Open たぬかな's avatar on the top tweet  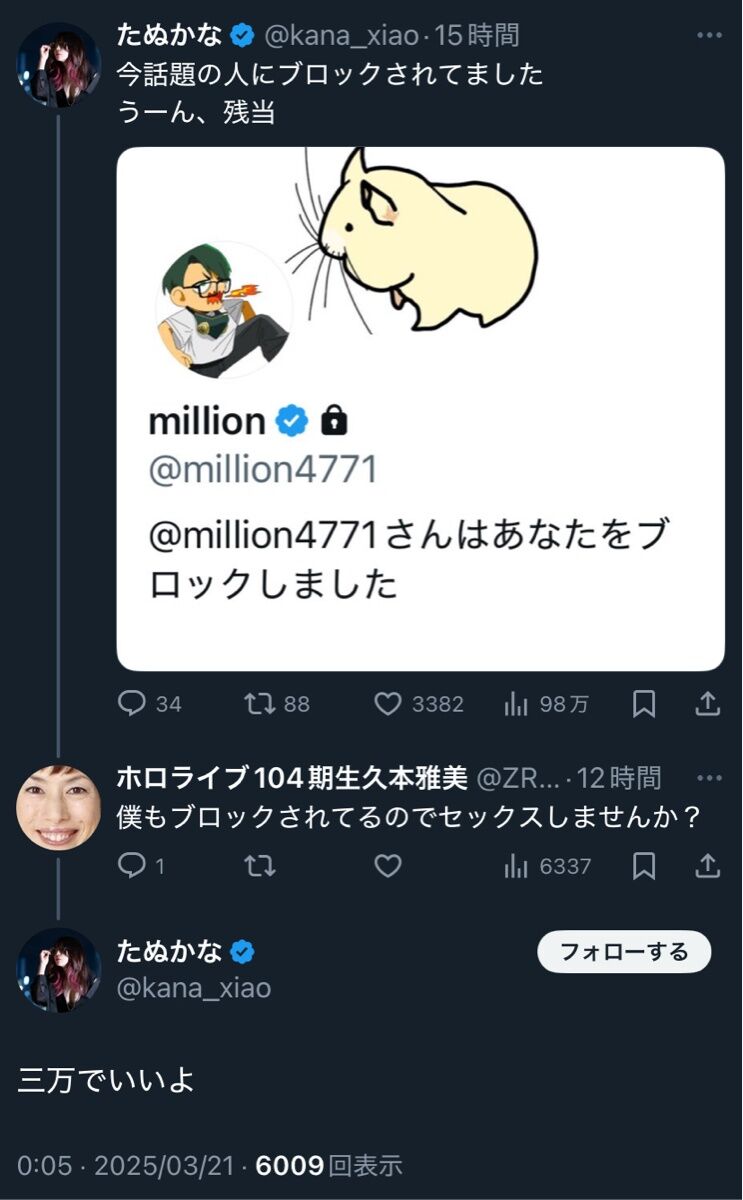(x=59, y=64)
